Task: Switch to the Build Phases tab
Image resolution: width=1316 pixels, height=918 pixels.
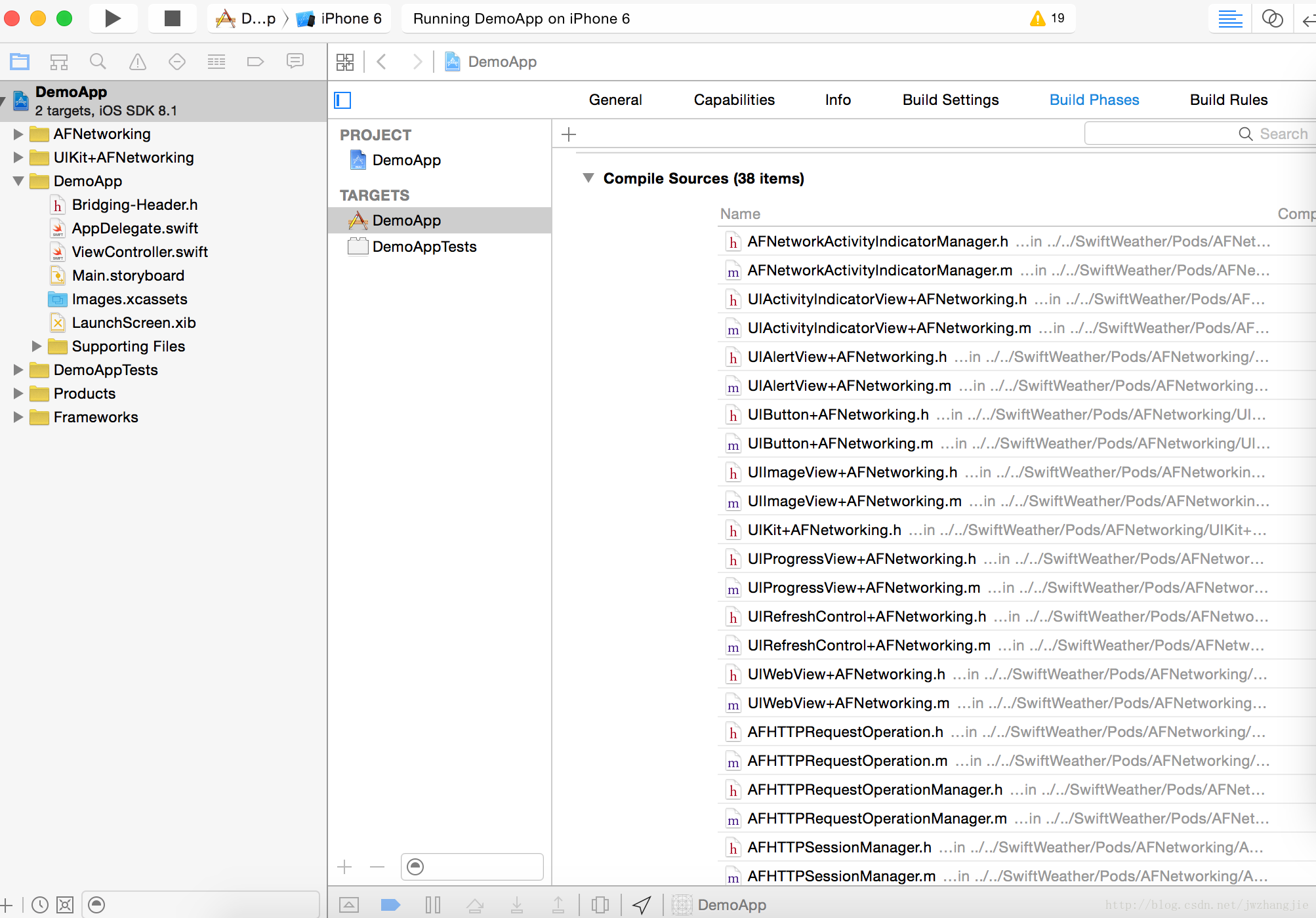Action: click(x=1094, y=100)
